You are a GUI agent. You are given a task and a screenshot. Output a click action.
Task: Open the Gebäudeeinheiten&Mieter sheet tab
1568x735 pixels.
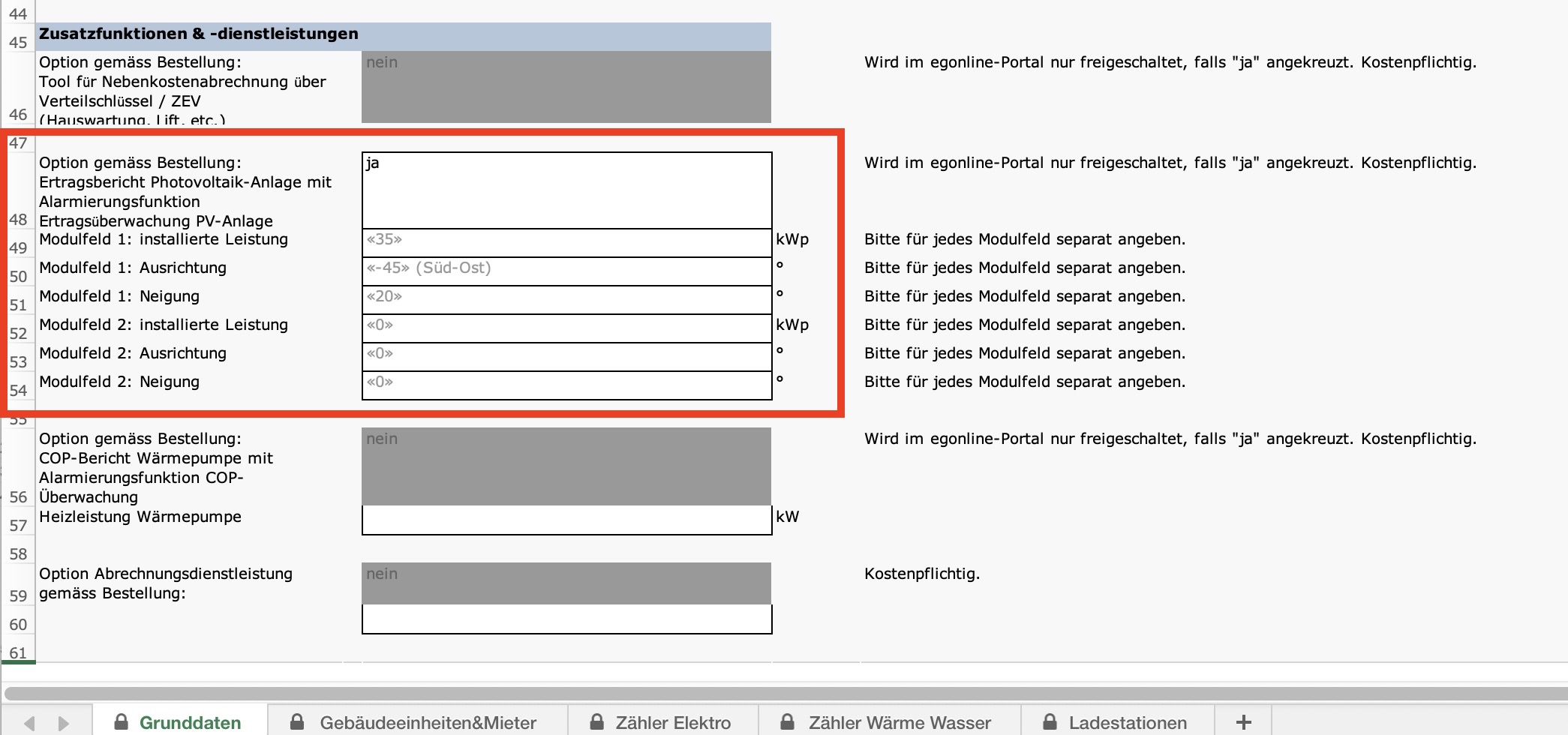pos(417,722)
